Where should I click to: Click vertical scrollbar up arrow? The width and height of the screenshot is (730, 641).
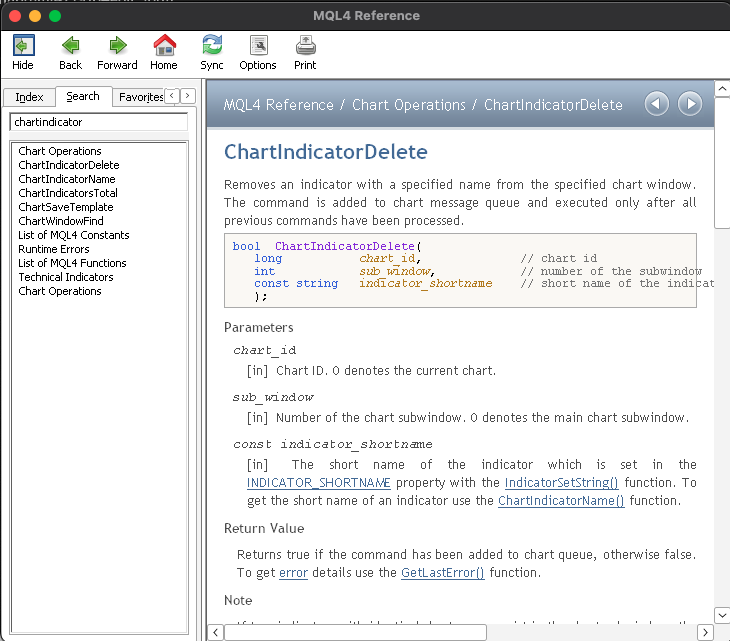[722, 88]
